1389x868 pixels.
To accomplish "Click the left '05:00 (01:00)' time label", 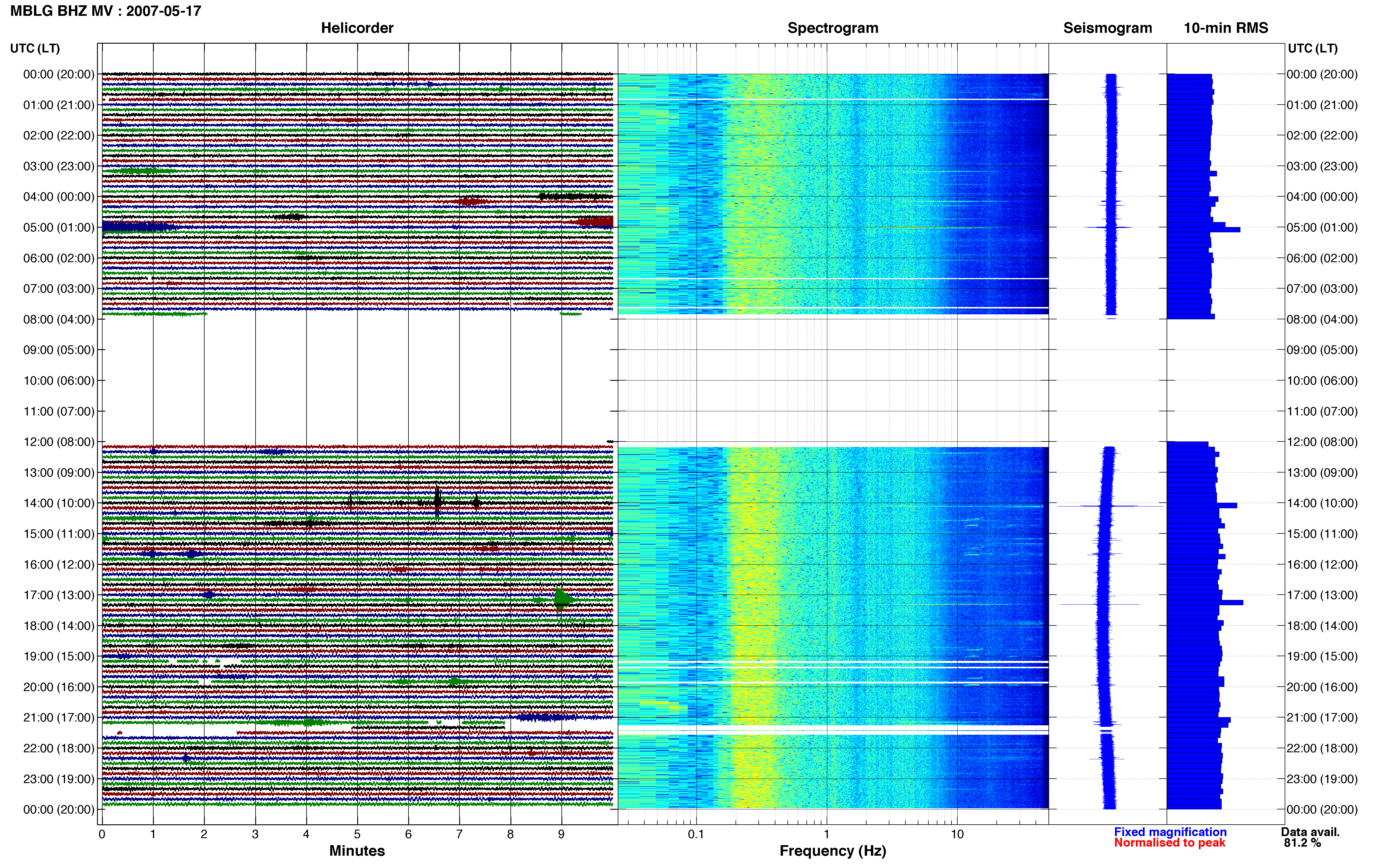I will click(x=59, y=227).
